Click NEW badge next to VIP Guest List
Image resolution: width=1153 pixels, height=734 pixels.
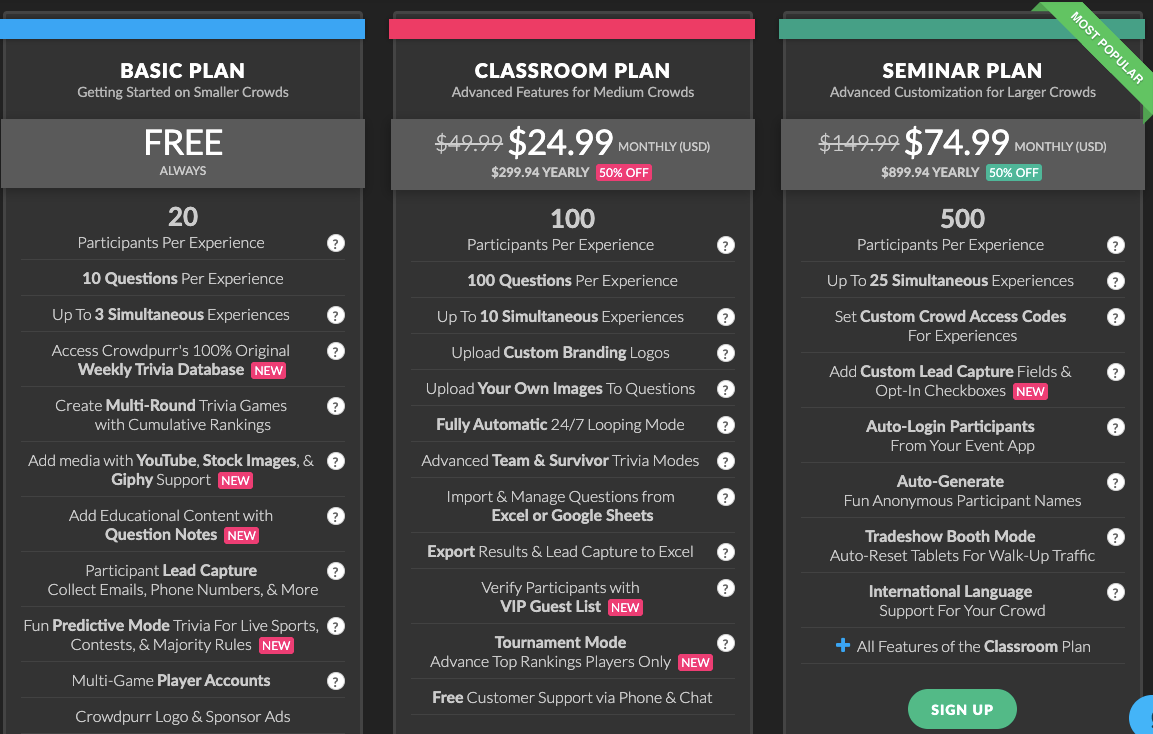tap(625, 607)
